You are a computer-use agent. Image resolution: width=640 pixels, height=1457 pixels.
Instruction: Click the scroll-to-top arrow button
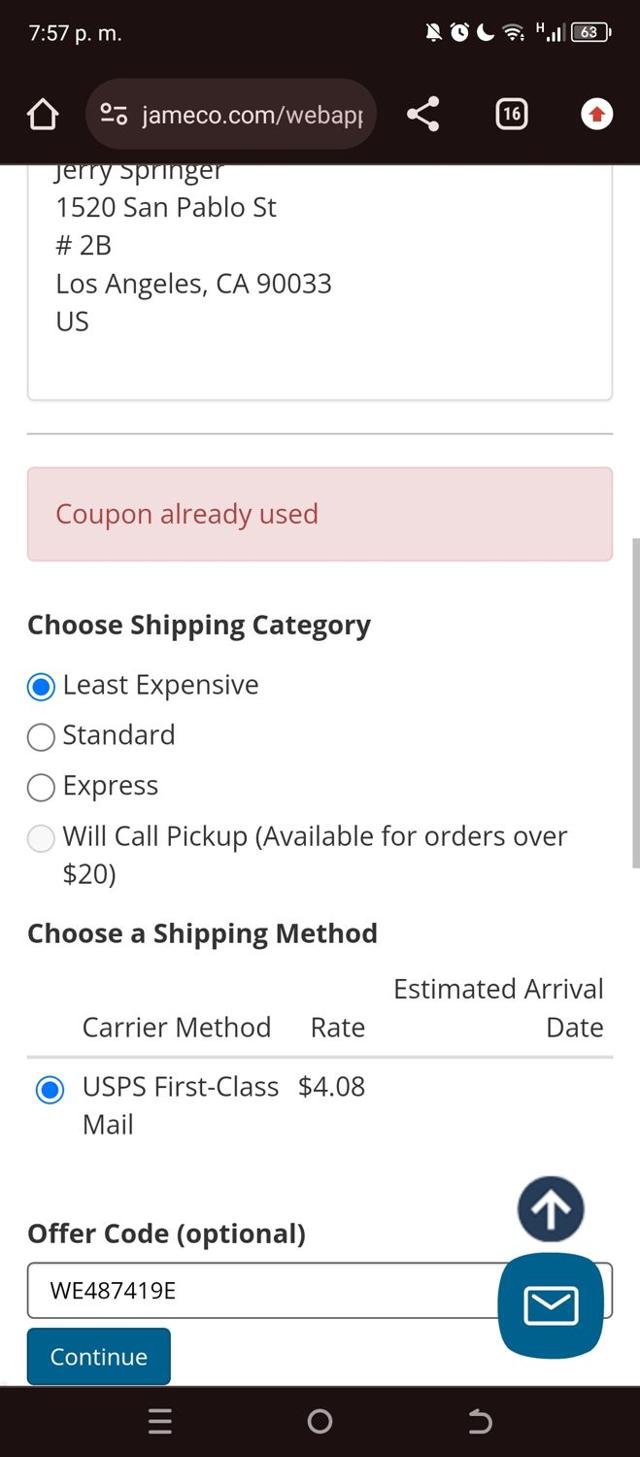550,1209
